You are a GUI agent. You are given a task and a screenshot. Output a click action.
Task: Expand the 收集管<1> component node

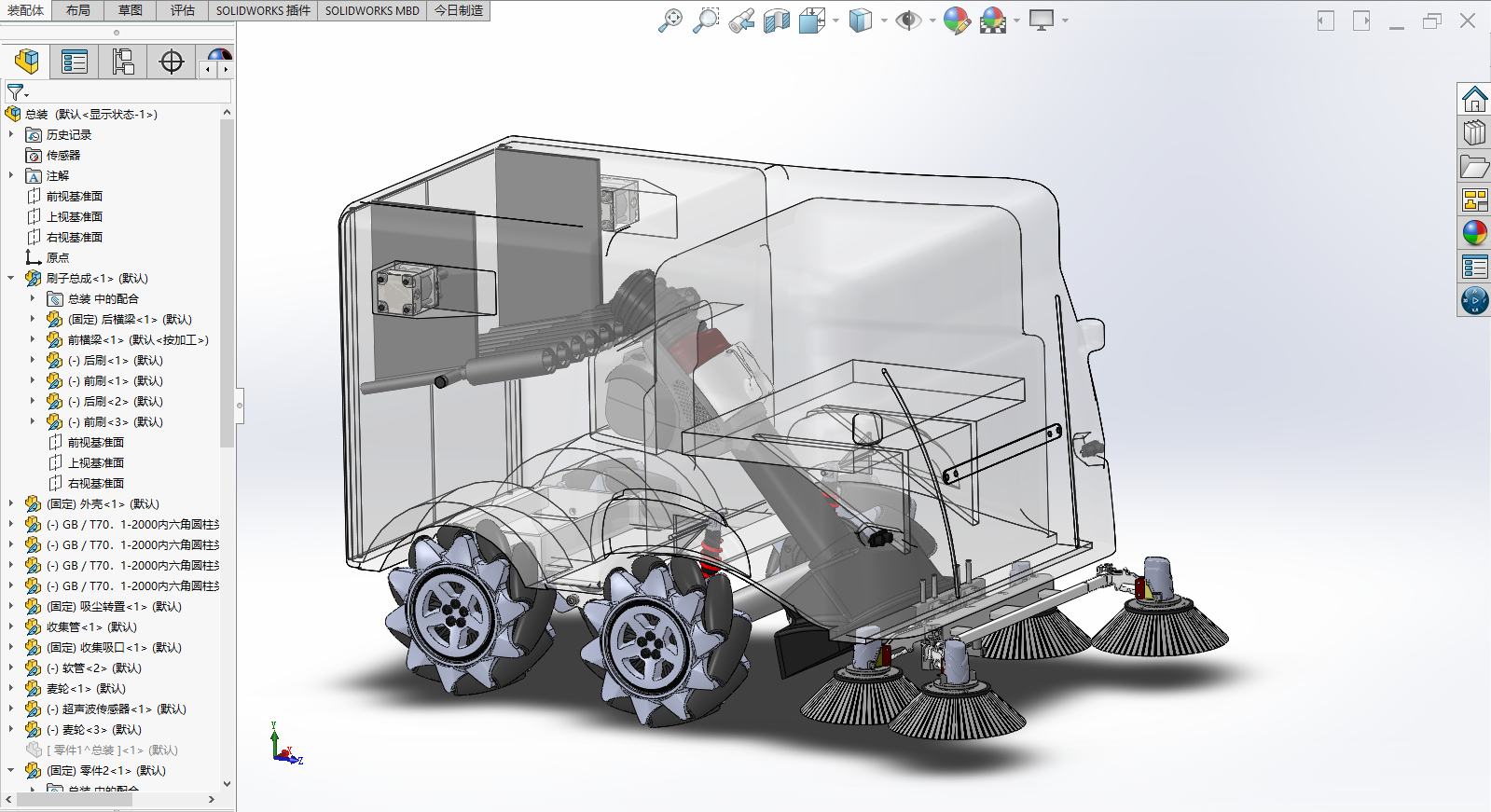[11, 626]
